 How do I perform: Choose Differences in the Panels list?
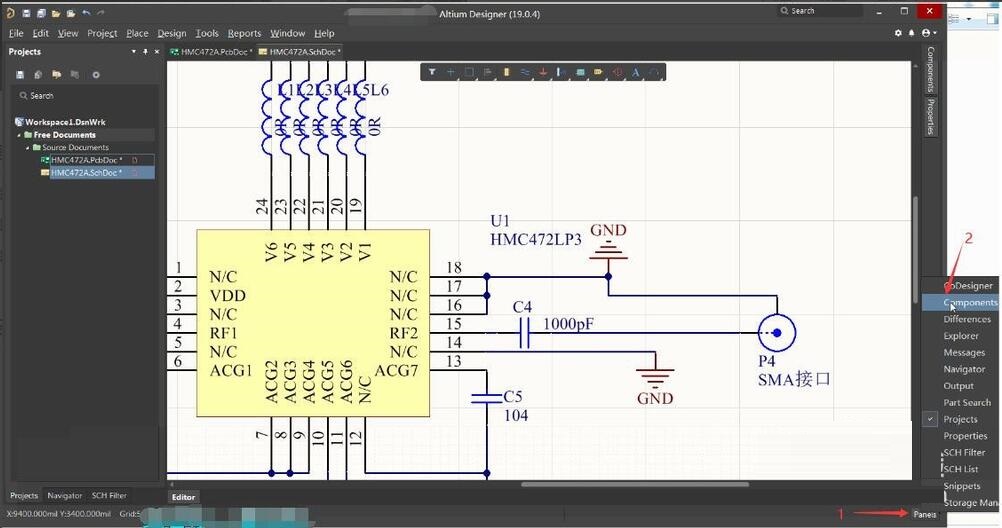coord(960,319)
